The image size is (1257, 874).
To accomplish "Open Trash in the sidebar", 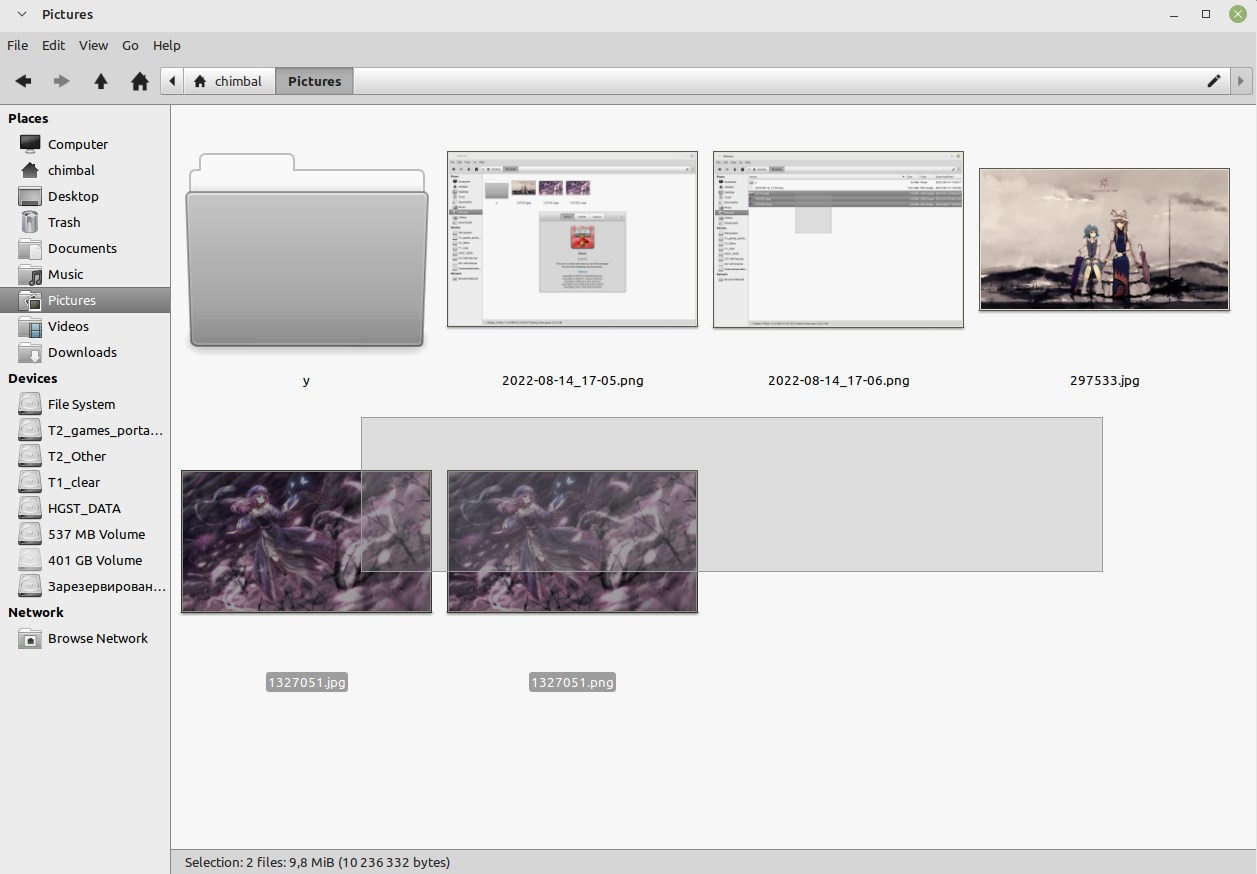I will tap(64, 222).
